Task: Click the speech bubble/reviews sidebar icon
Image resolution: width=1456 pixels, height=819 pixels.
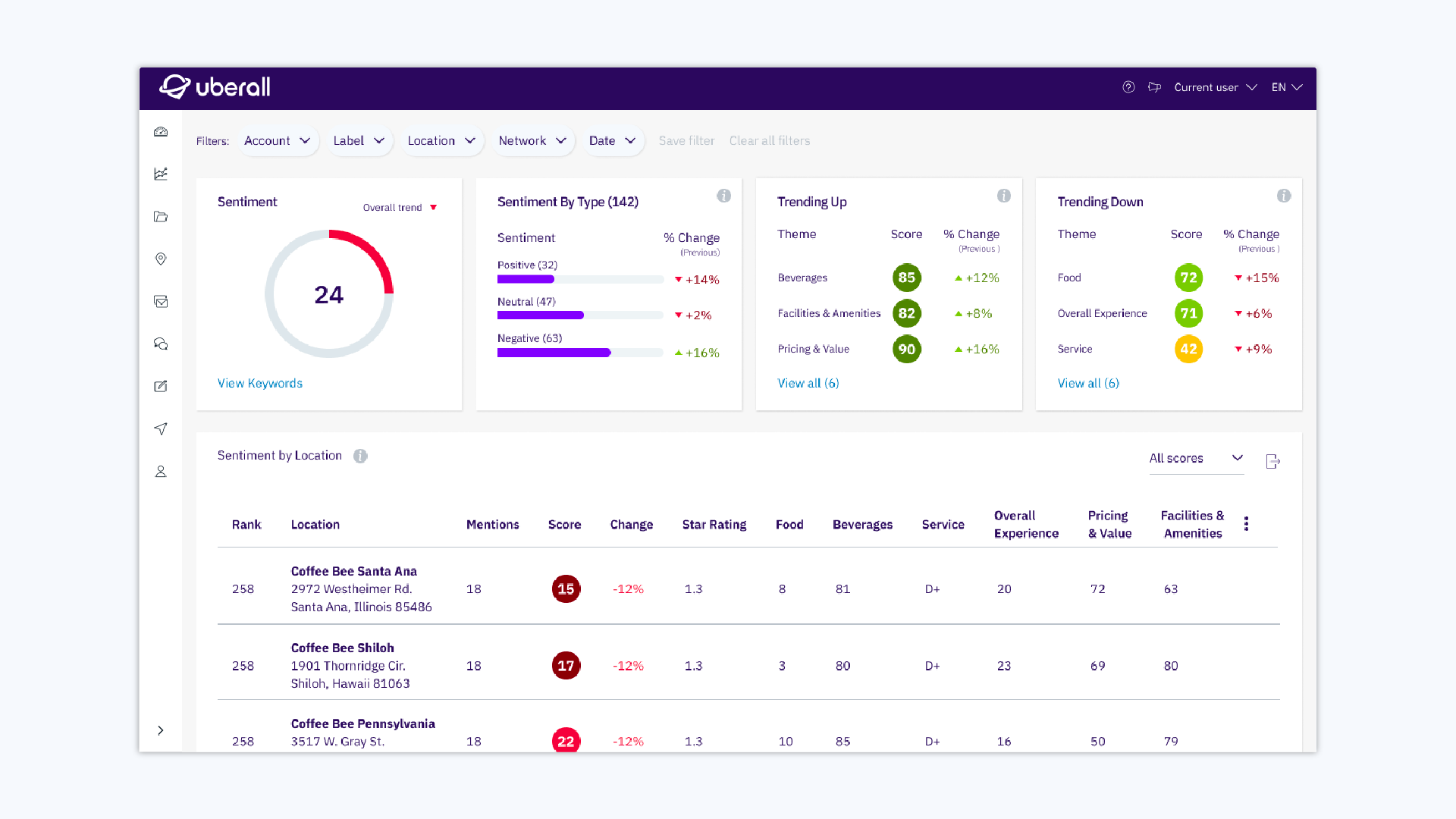Action: tap(160, 343)
